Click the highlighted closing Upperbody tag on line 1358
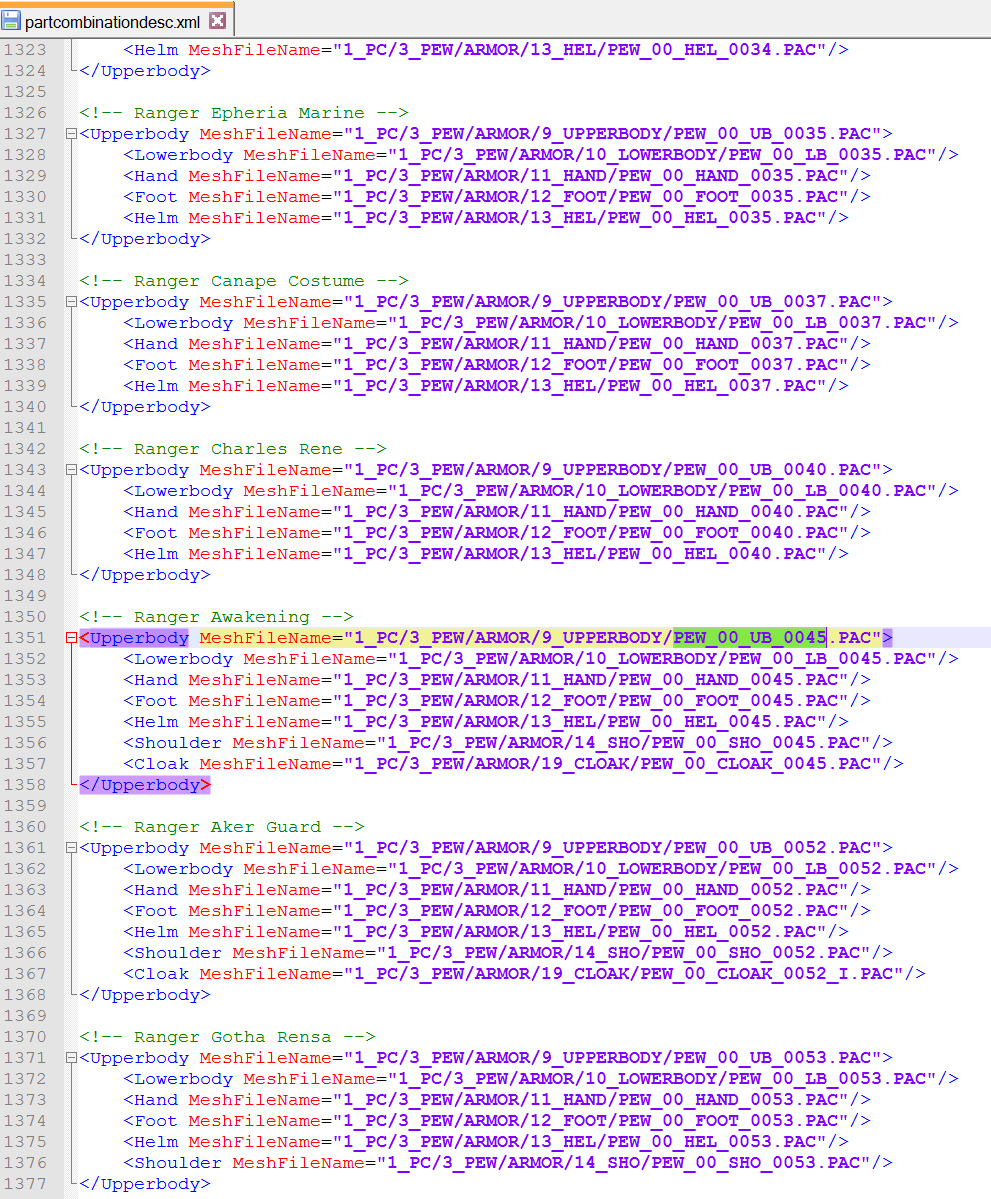The width and height of the screenshot is (991, 1199). (x=144, y=785)
